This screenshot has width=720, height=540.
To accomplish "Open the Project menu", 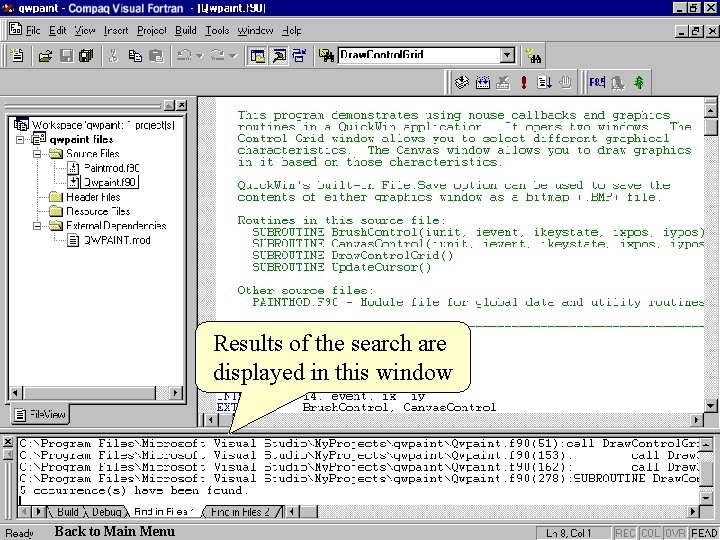I will (x=152, y=30).
